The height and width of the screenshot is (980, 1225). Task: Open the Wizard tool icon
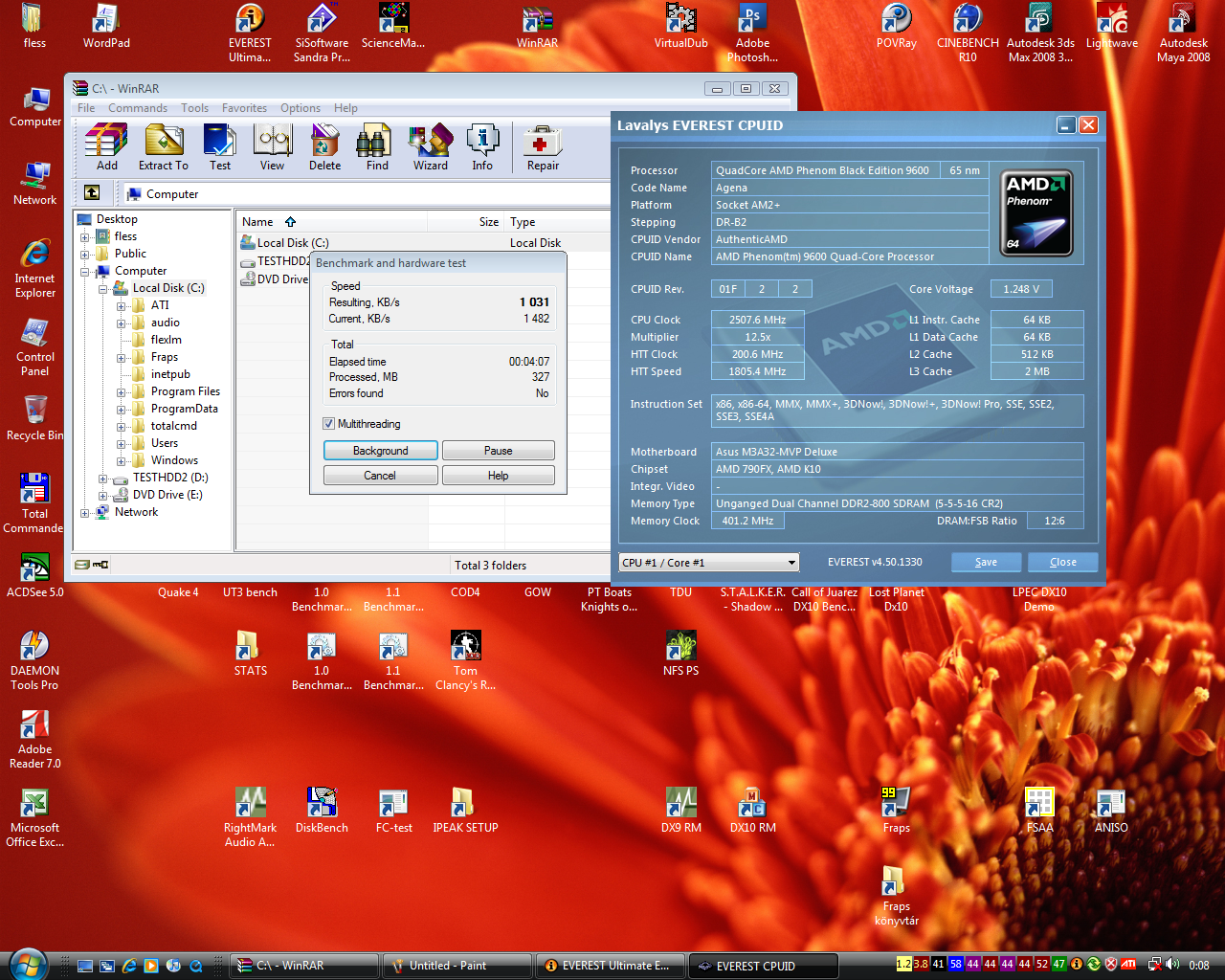click(431, 147)
